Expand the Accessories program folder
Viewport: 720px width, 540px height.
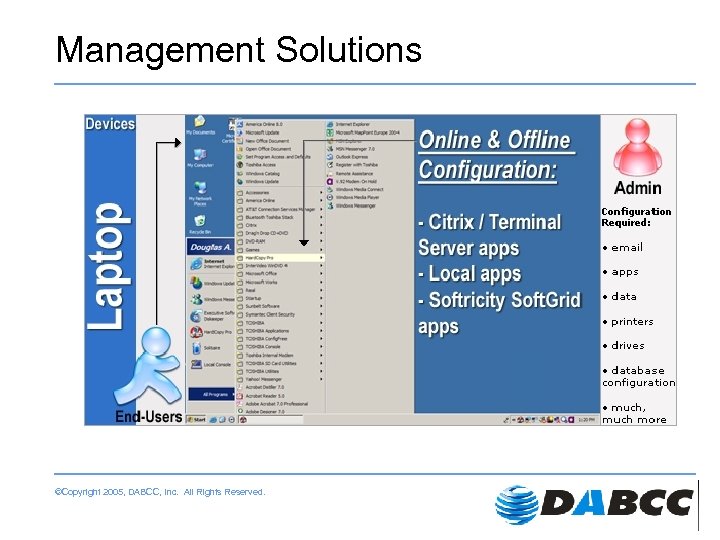tap(280, 193)
